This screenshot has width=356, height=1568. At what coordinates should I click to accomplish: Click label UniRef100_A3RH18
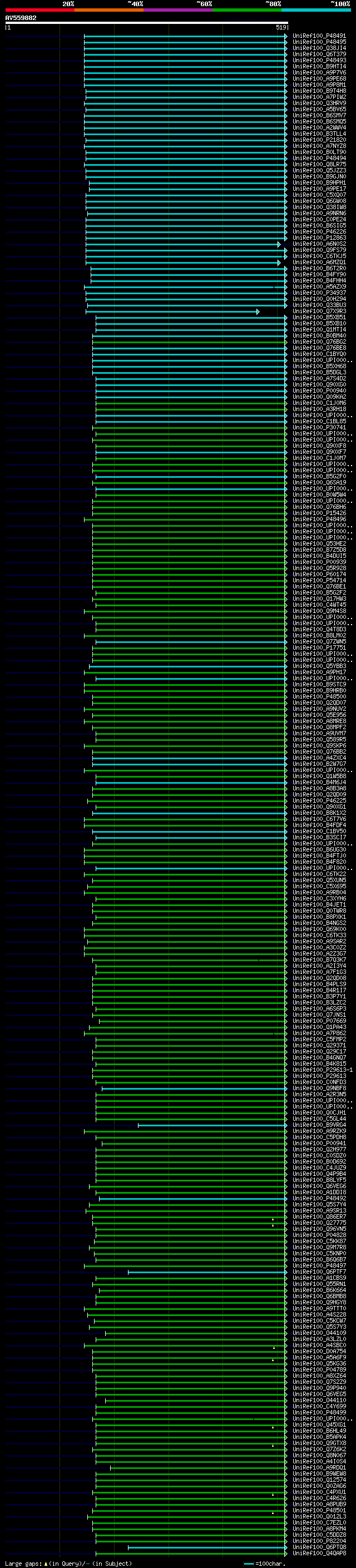[319, 409]
